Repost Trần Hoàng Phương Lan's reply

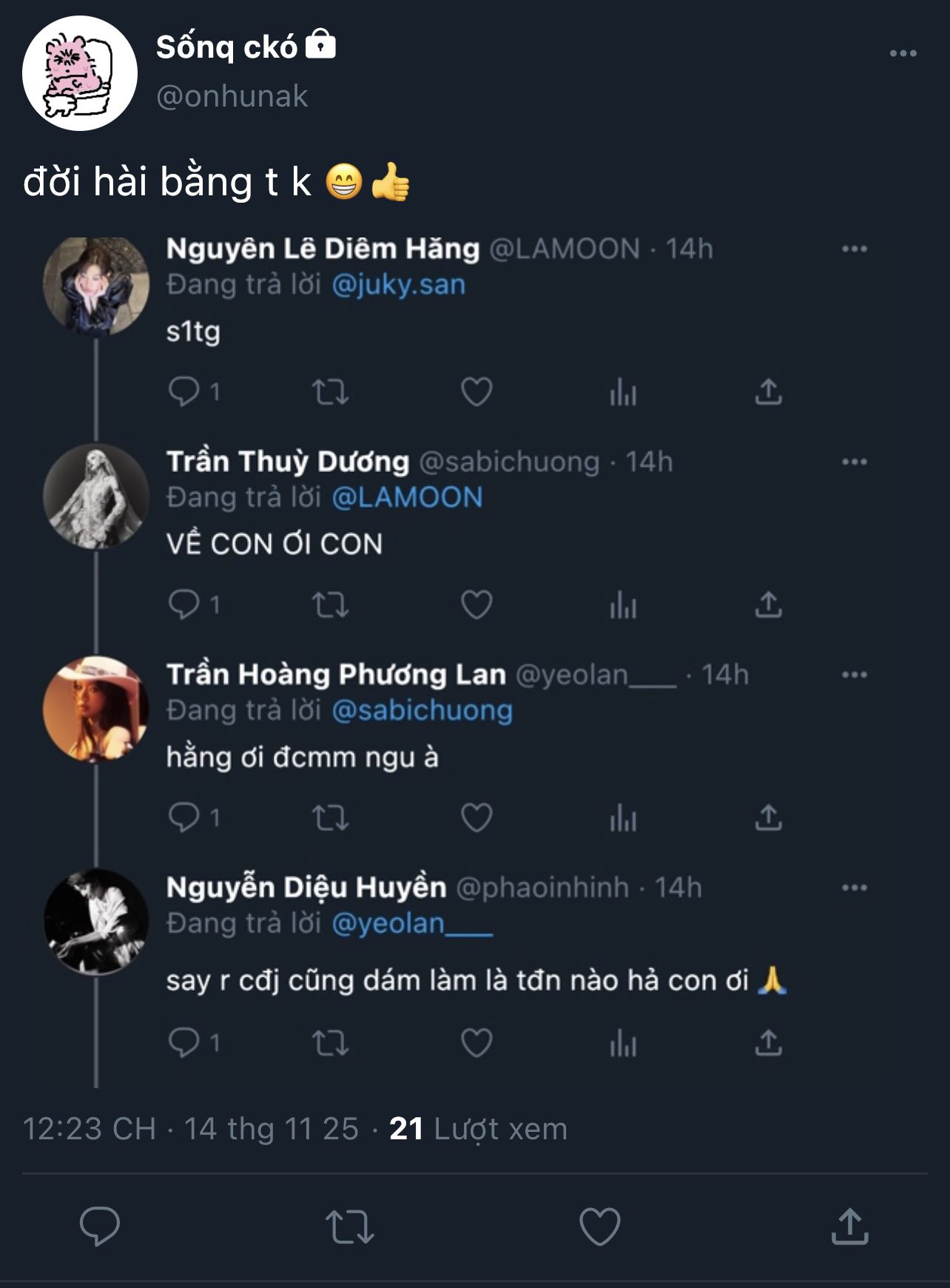pos(330,818)
